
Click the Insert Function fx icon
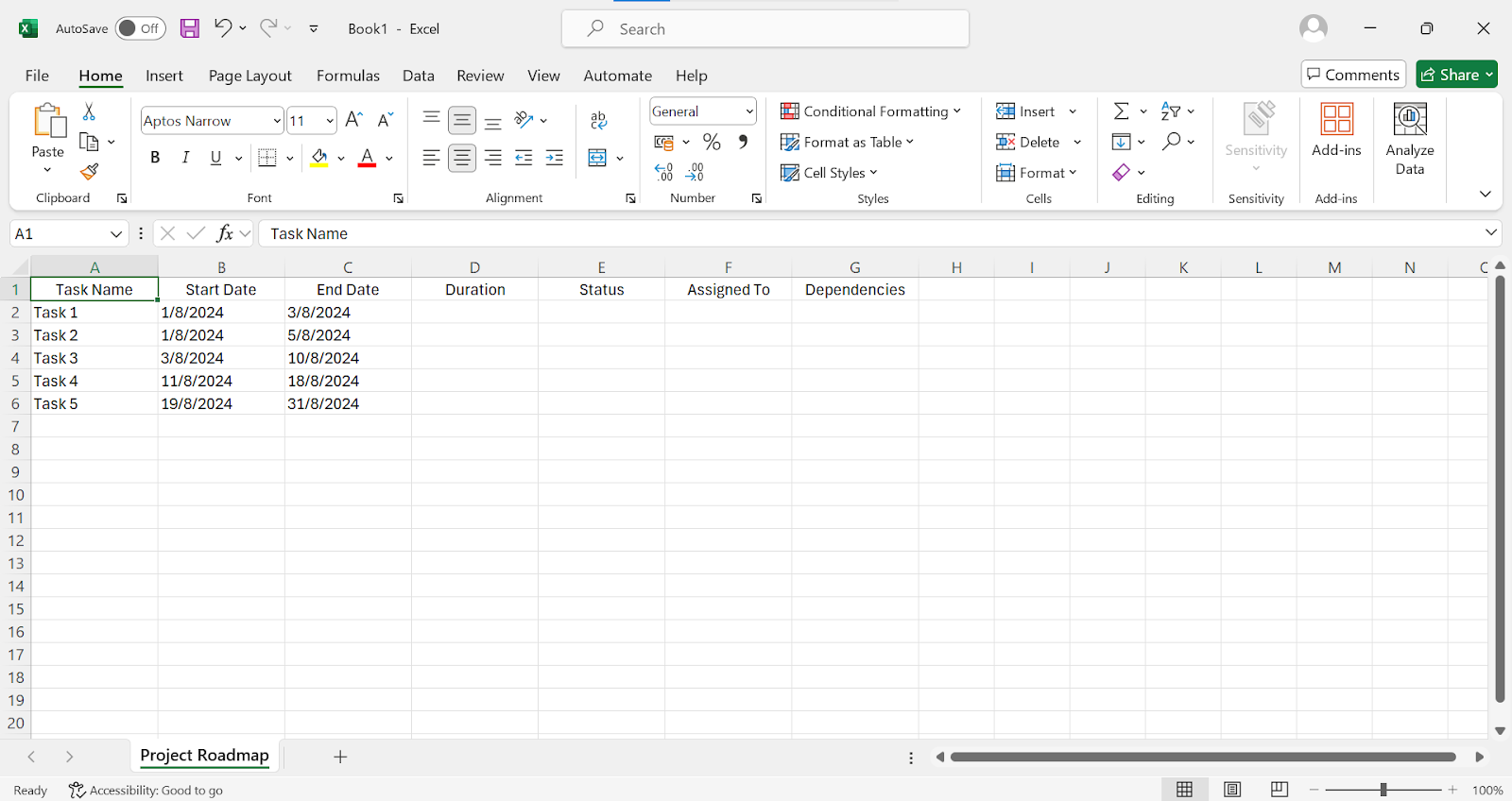pos(225,233)
